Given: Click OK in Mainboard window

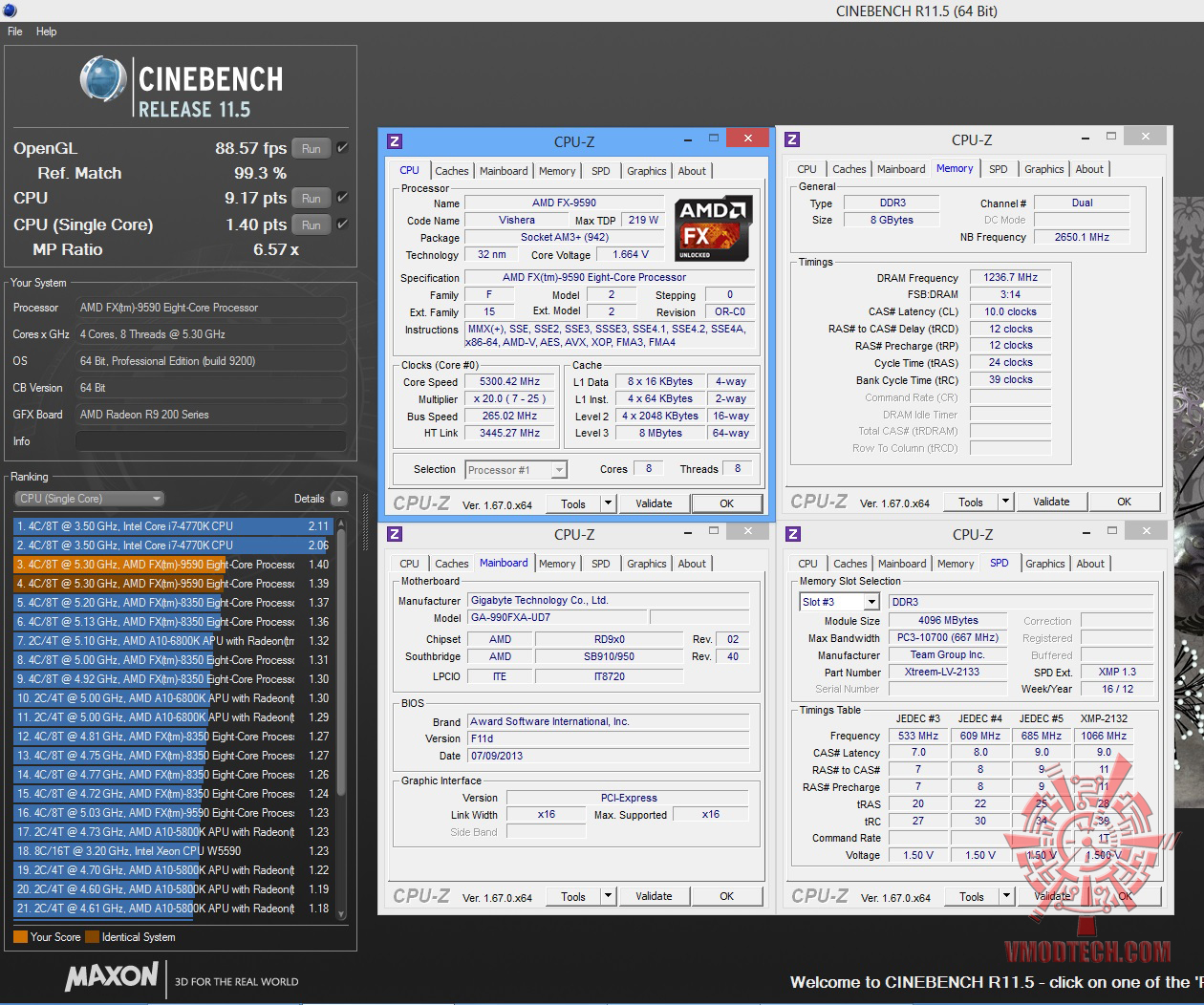Looking at the screenshot, I should click(726, 896).
